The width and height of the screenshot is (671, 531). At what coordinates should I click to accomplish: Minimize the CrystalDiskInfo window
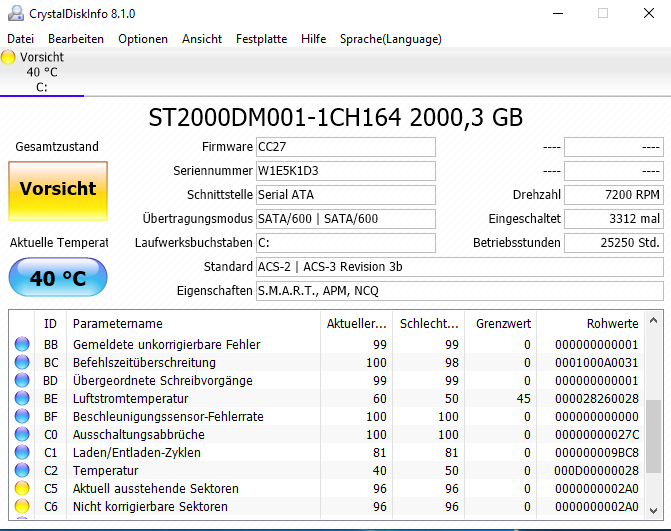[558, 13]
